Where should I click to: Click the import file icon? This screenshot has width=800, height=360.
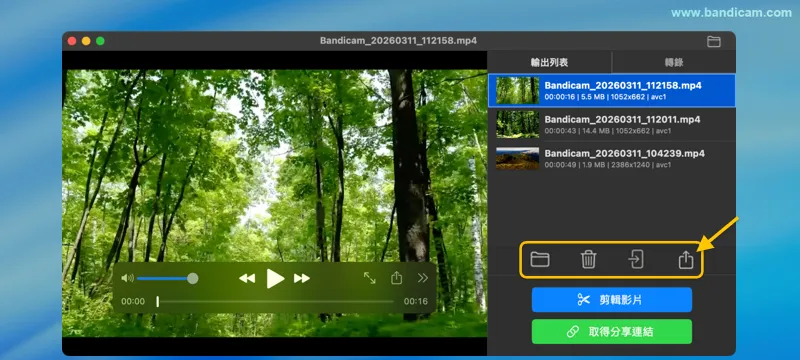636,260
